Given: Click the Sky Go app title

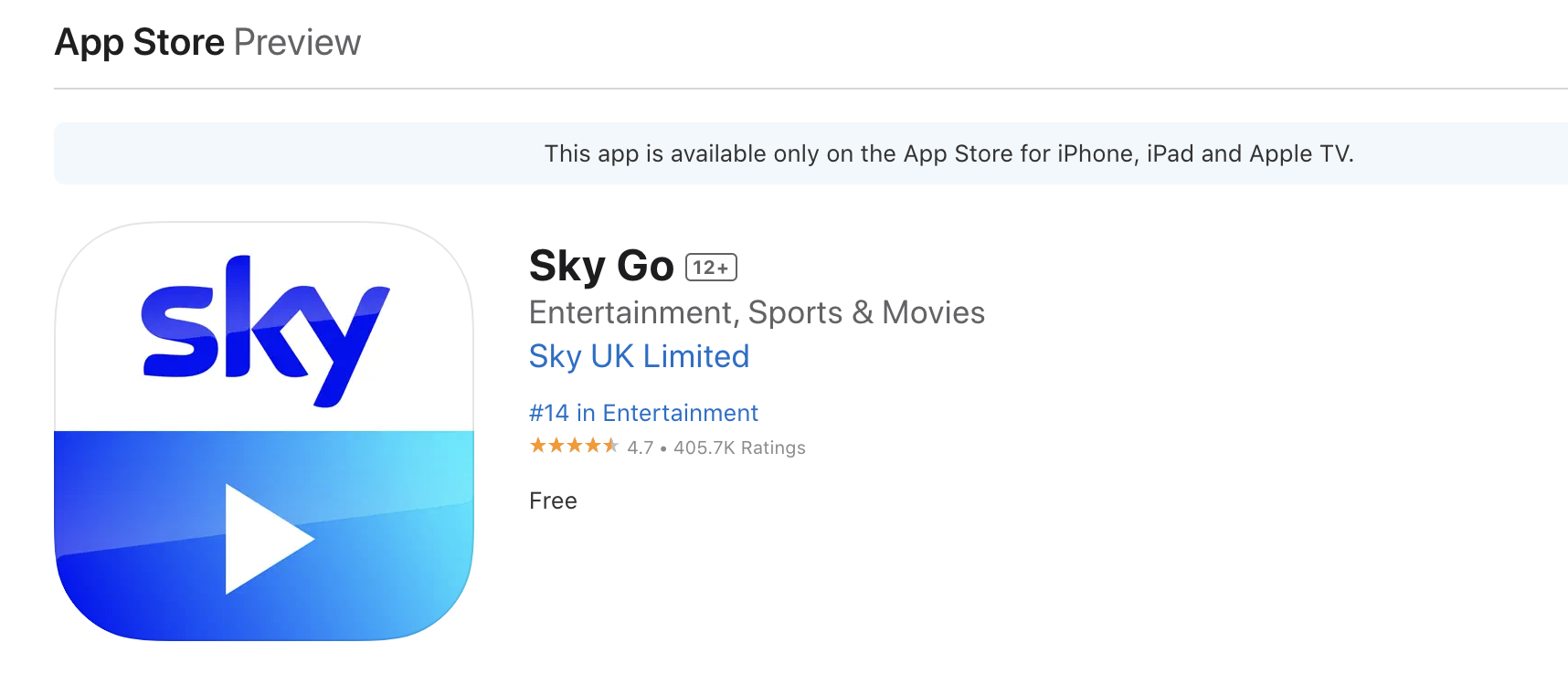Looking at the screenshot, I should tap(601, 266).
